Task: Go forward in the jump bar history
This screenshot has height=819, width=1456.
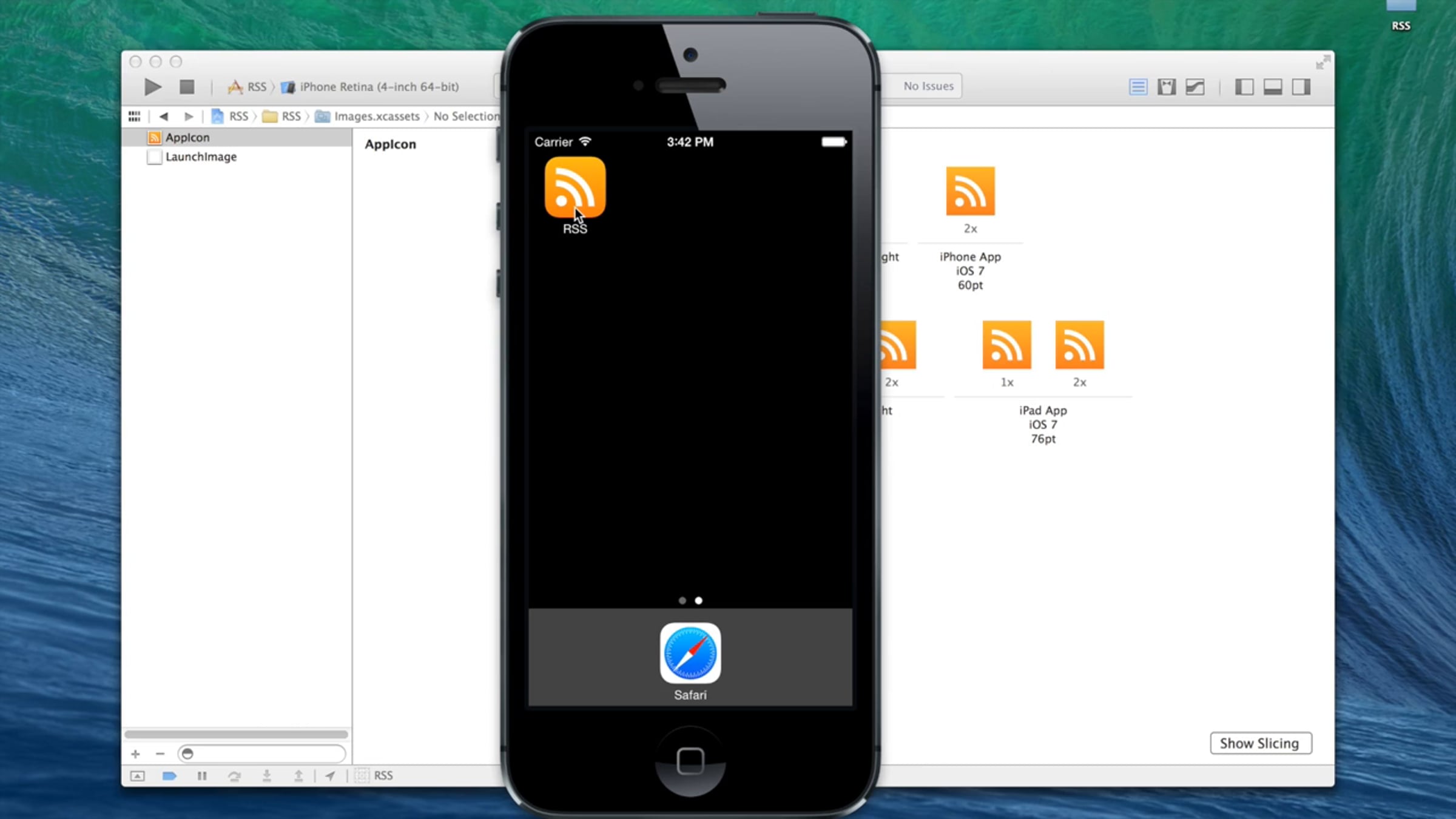Action: 189,116
